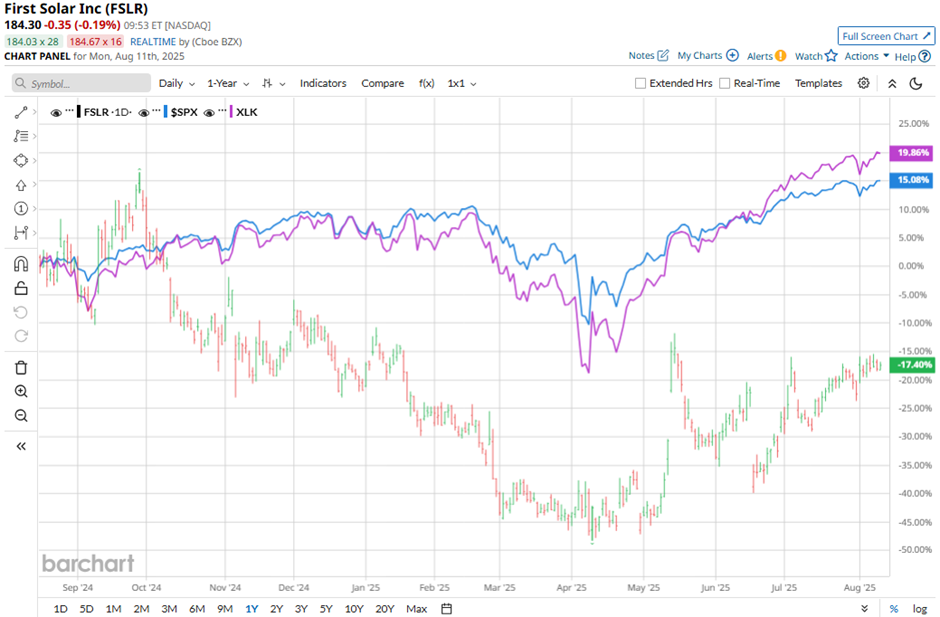Open the f(x) expressions menu
Viewport: 940px width, 617px height.
(426, 83)
